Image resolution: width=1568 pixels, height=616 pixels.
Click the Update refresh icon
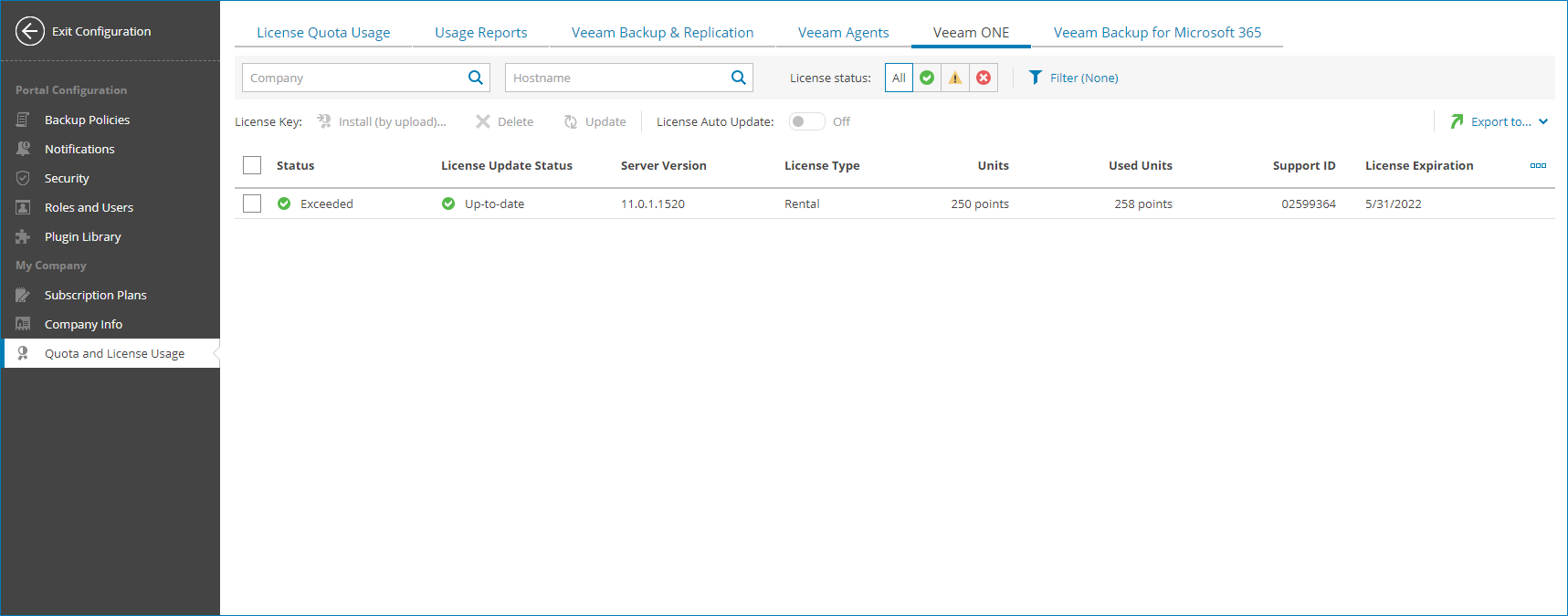[x=571, y=121]
